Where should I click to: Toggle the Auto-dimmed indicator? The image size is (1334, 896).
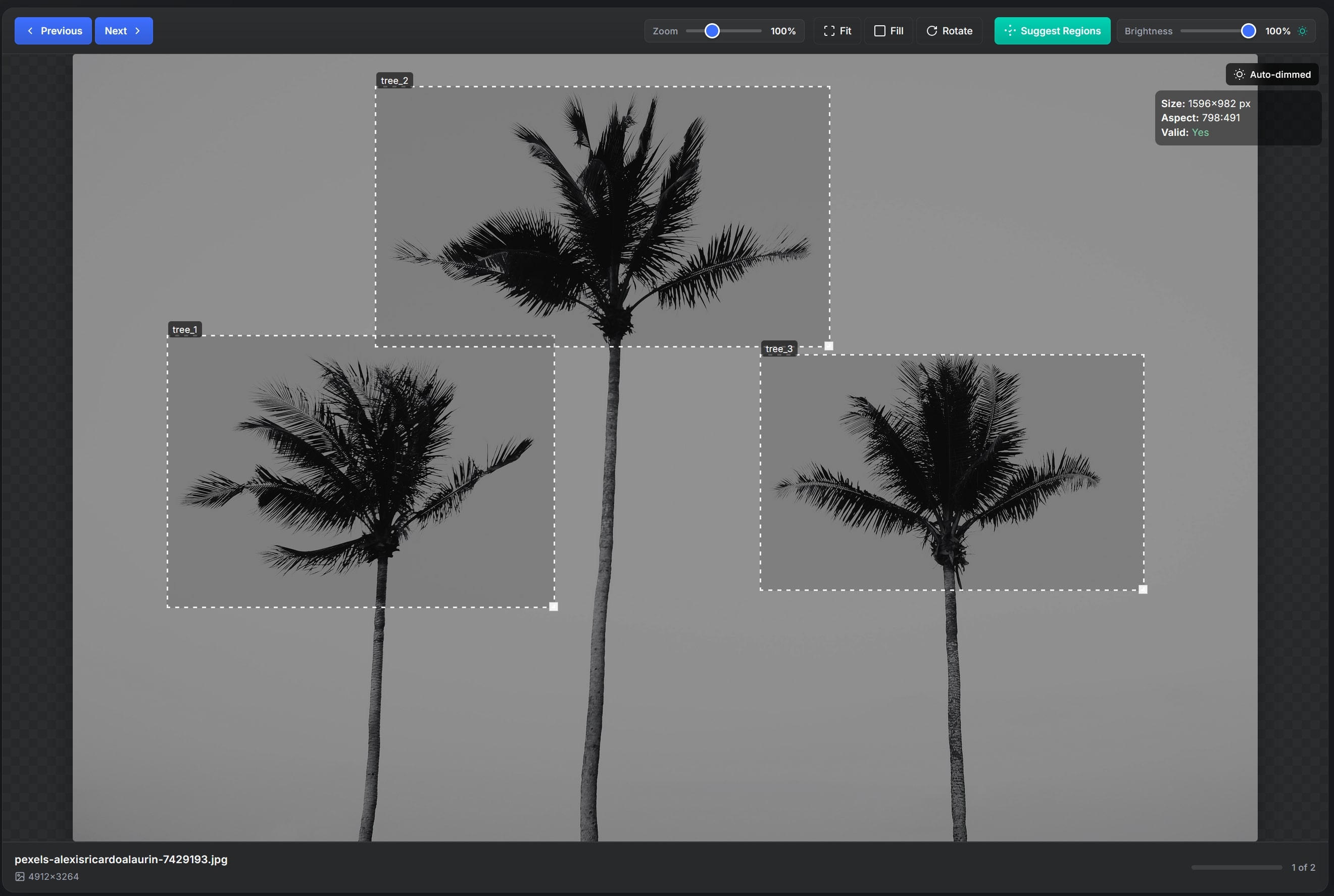pos(1272,74)
